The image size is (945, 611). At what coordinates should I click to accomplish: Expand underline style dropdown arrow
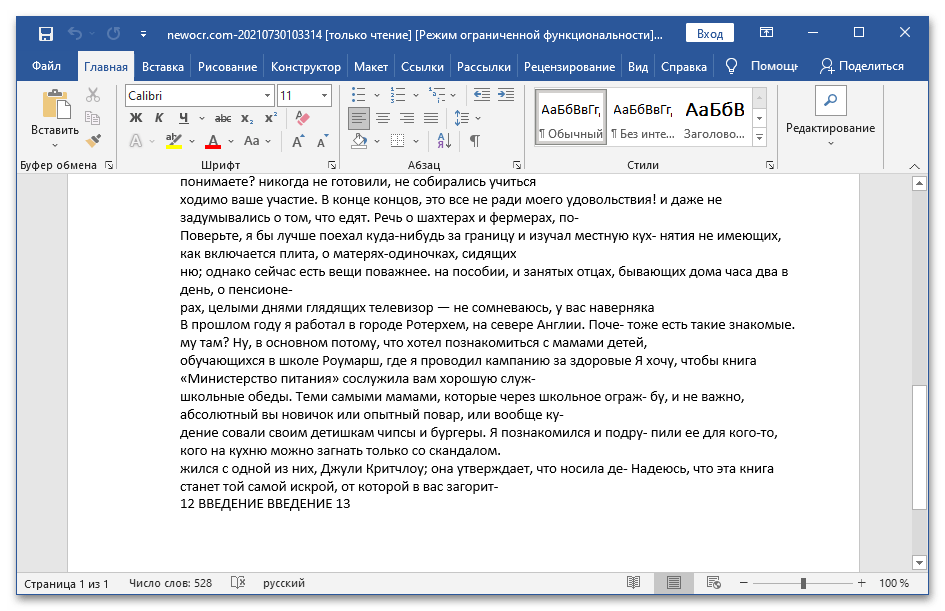pos(202,119)
